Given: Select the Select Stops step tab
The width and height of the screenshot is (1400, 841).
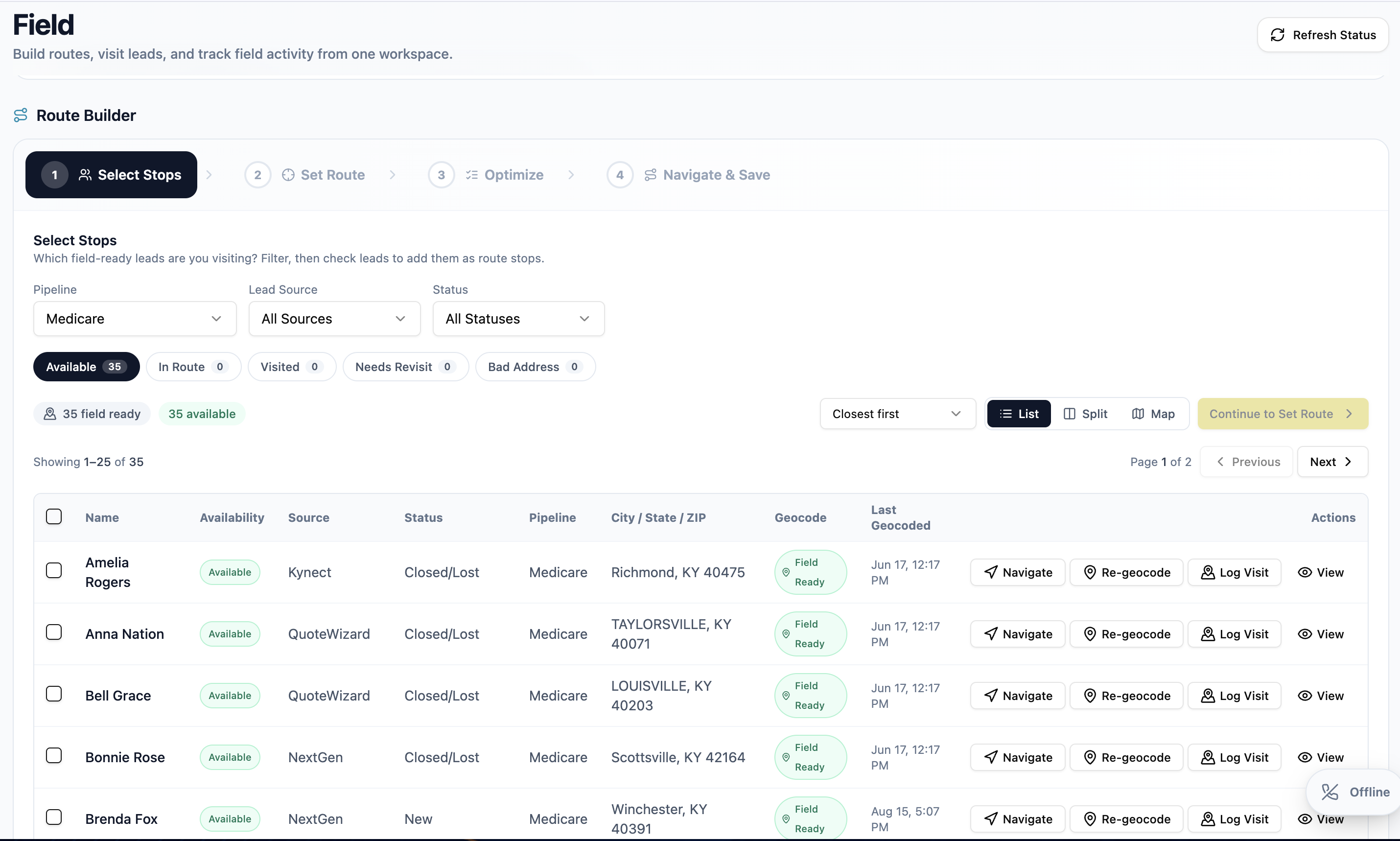Looking at the screenshot, I should tap(111, 175).
